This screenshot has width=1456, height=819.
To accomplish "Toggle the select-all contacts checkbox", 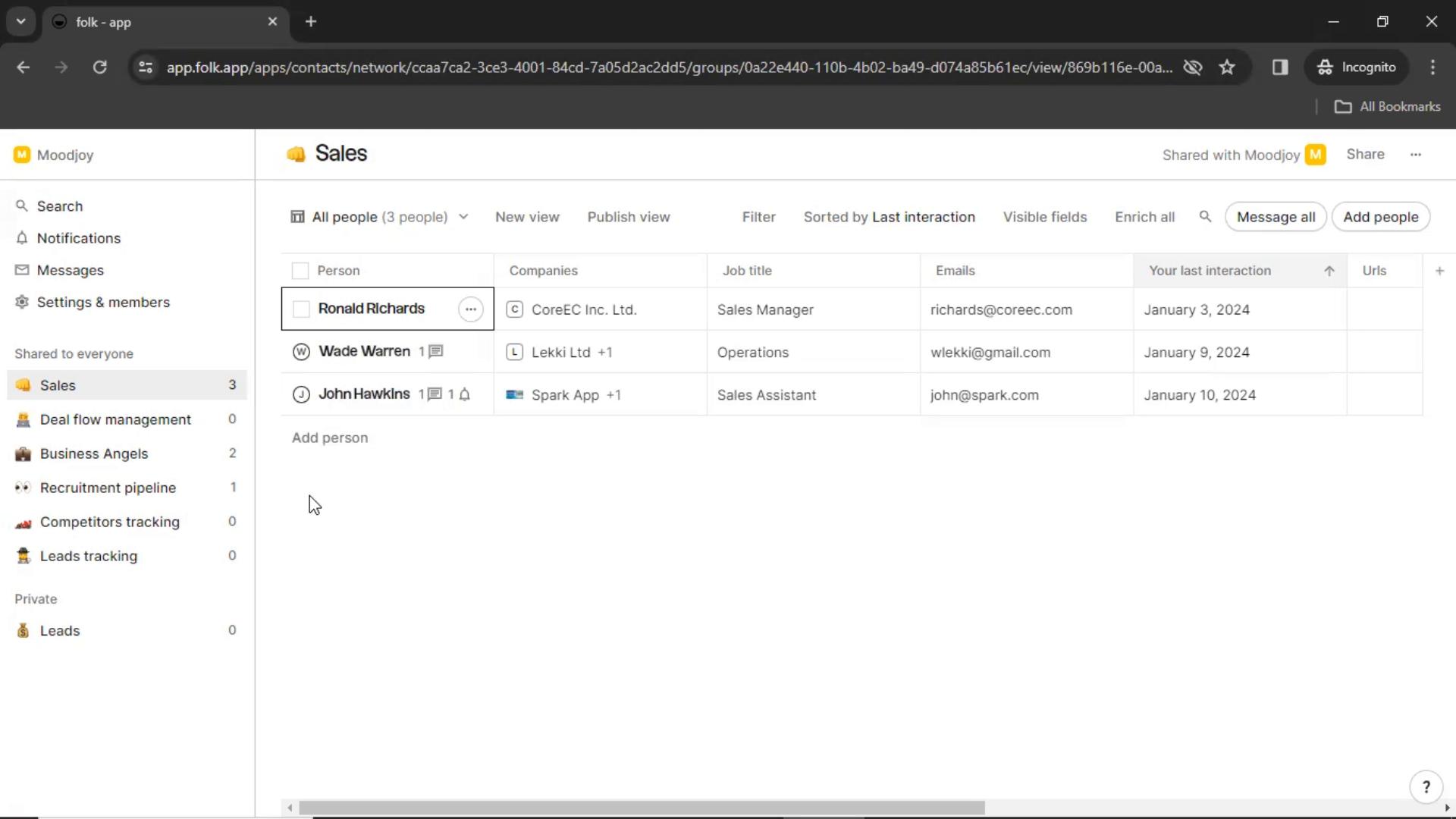I will (x=300, y=270).
